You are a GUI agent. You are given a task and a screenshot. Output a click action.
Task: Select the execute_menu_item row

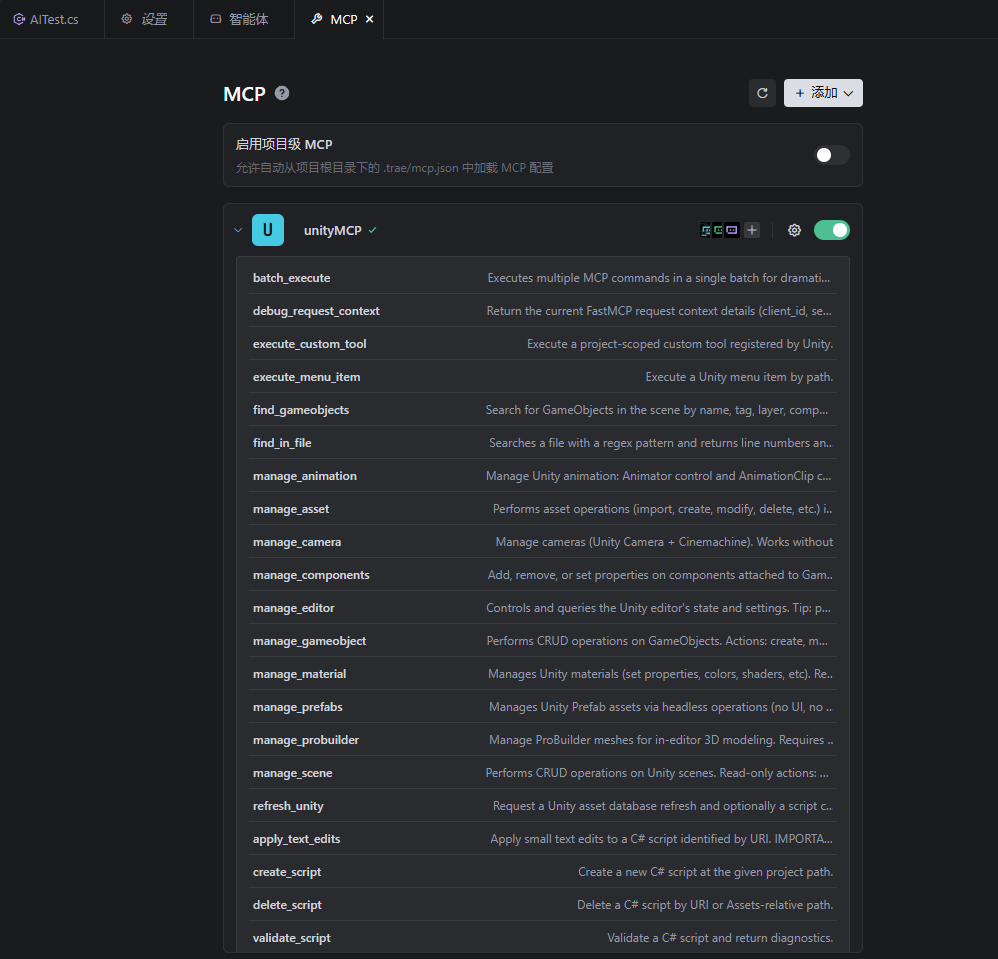[542, 377]
